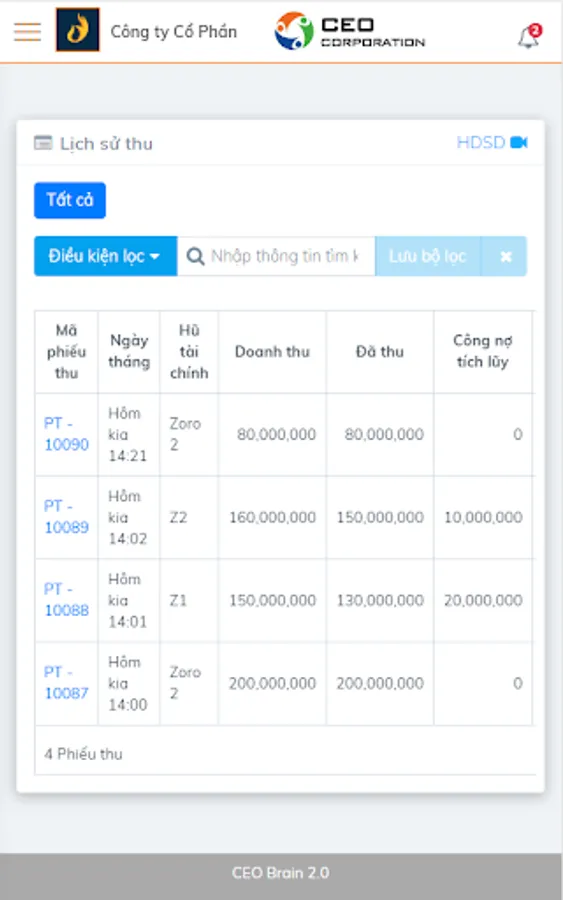
Task: Open receipt PT - 10088
Action: [x=66, y=600]
